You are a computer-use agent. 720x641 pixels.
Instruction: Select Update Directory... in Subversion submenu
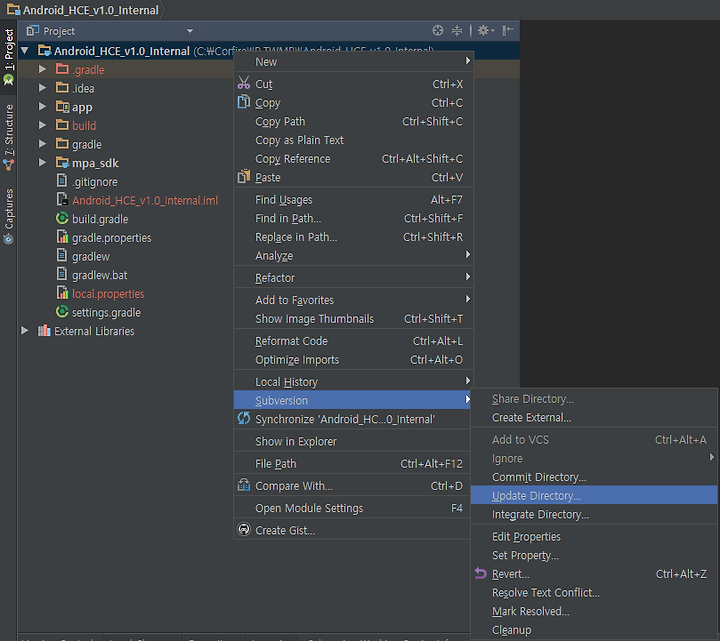(x=594, y=495)
